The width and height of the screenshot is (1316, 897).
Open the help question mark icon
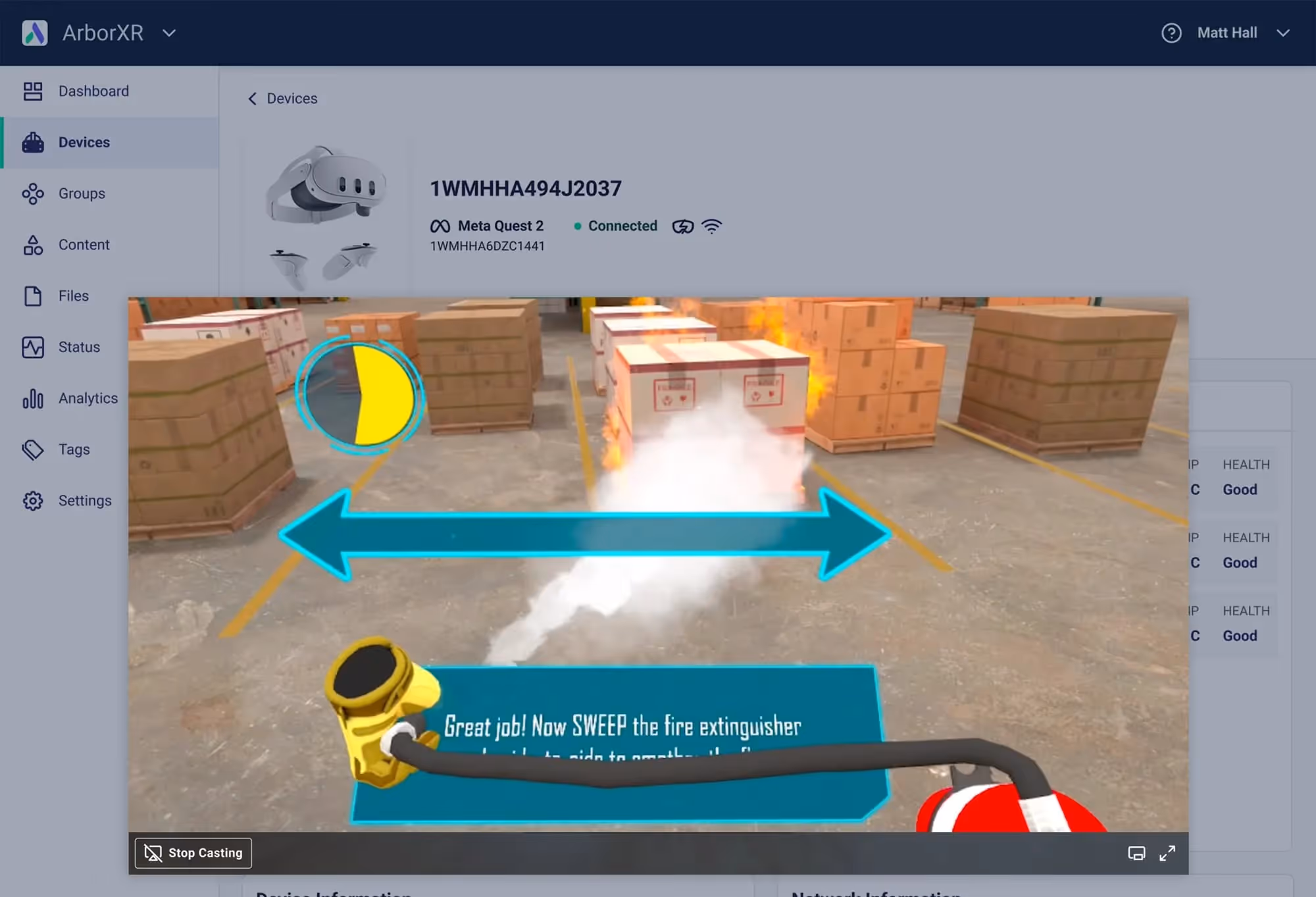1171,33
